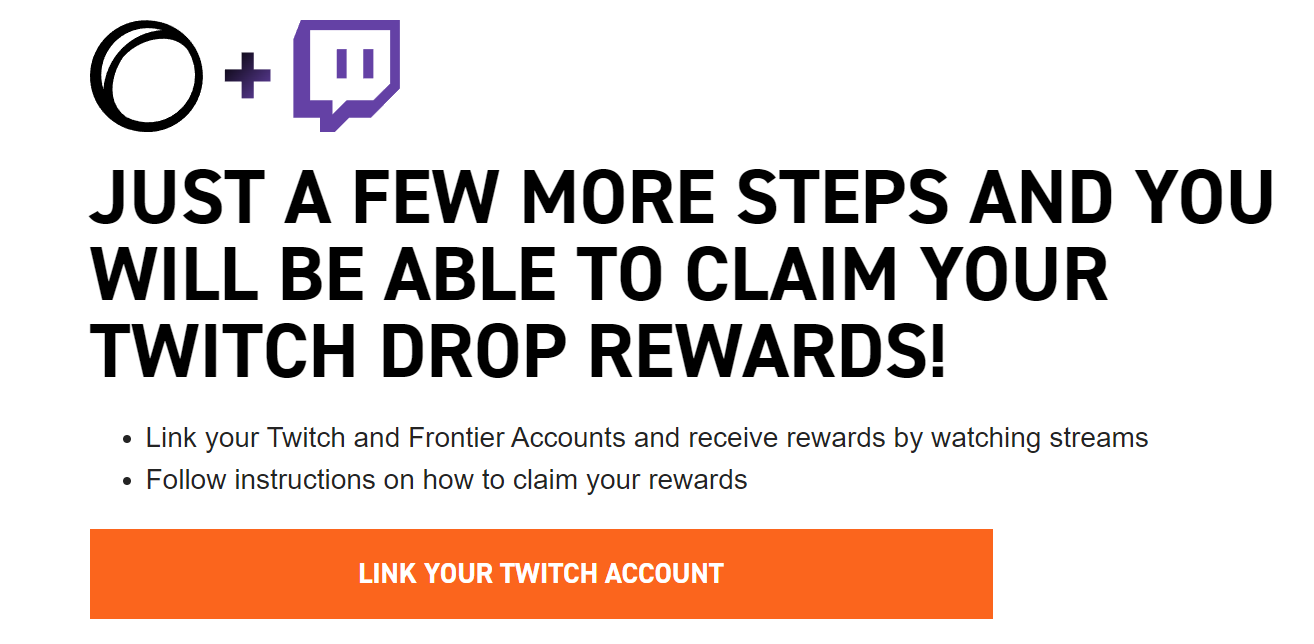Click the "WILL BE ABLE TO CLAIM YOUR" heading line
This screenshot has width=1314, height=644.
point(599,276)
